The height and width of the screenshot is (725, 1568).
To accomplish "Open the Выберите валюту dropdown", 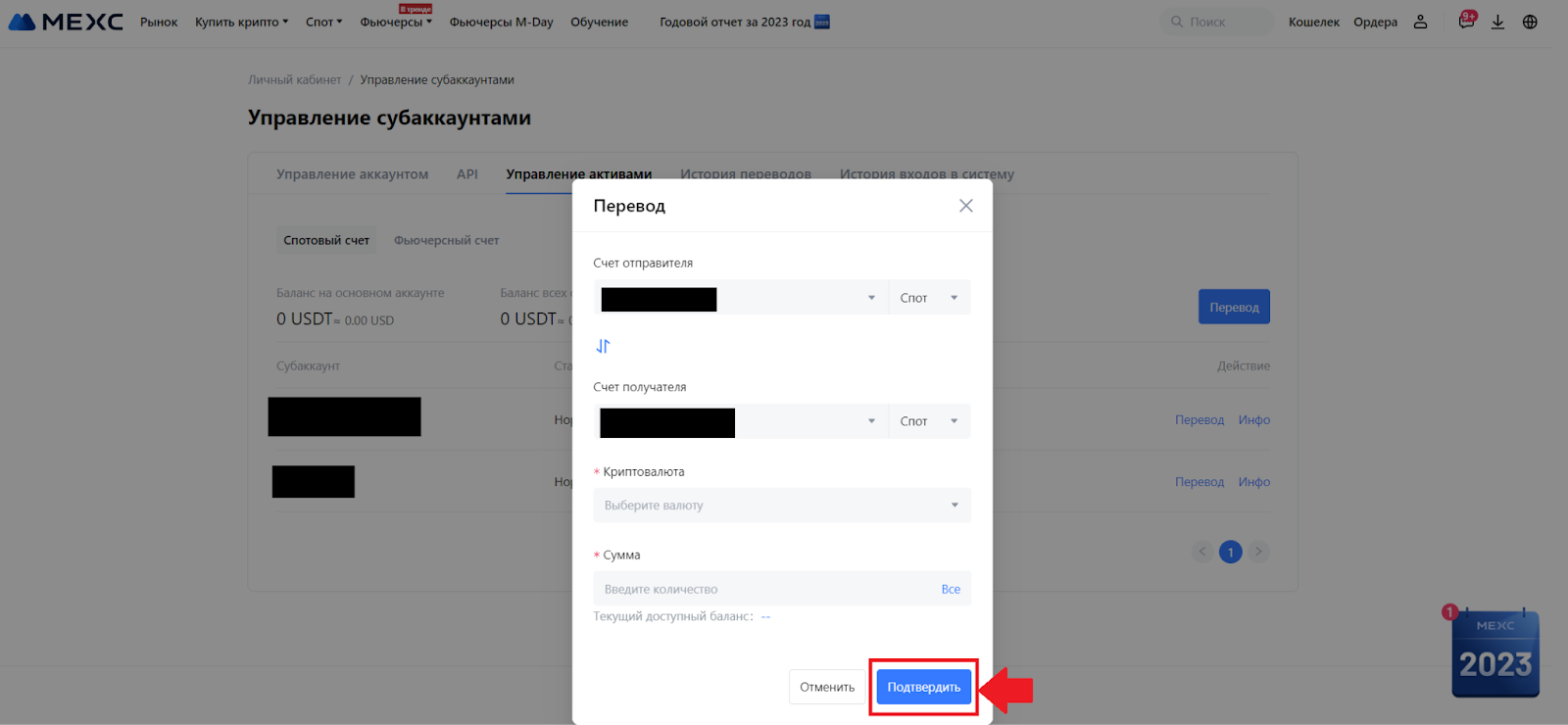I will point(782,506).
